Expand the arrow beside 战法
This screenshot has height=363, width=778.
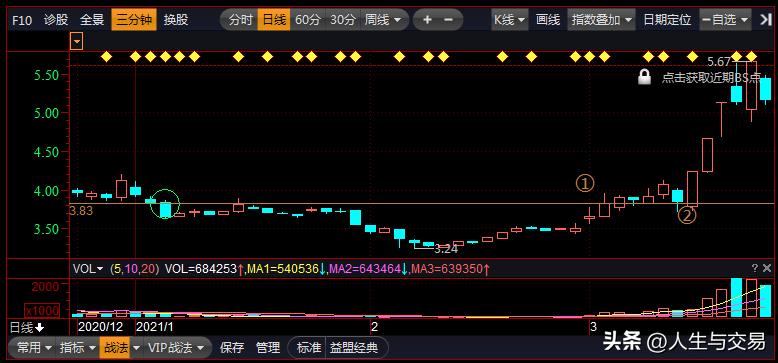pyautogui.click(x=136, y=348)
